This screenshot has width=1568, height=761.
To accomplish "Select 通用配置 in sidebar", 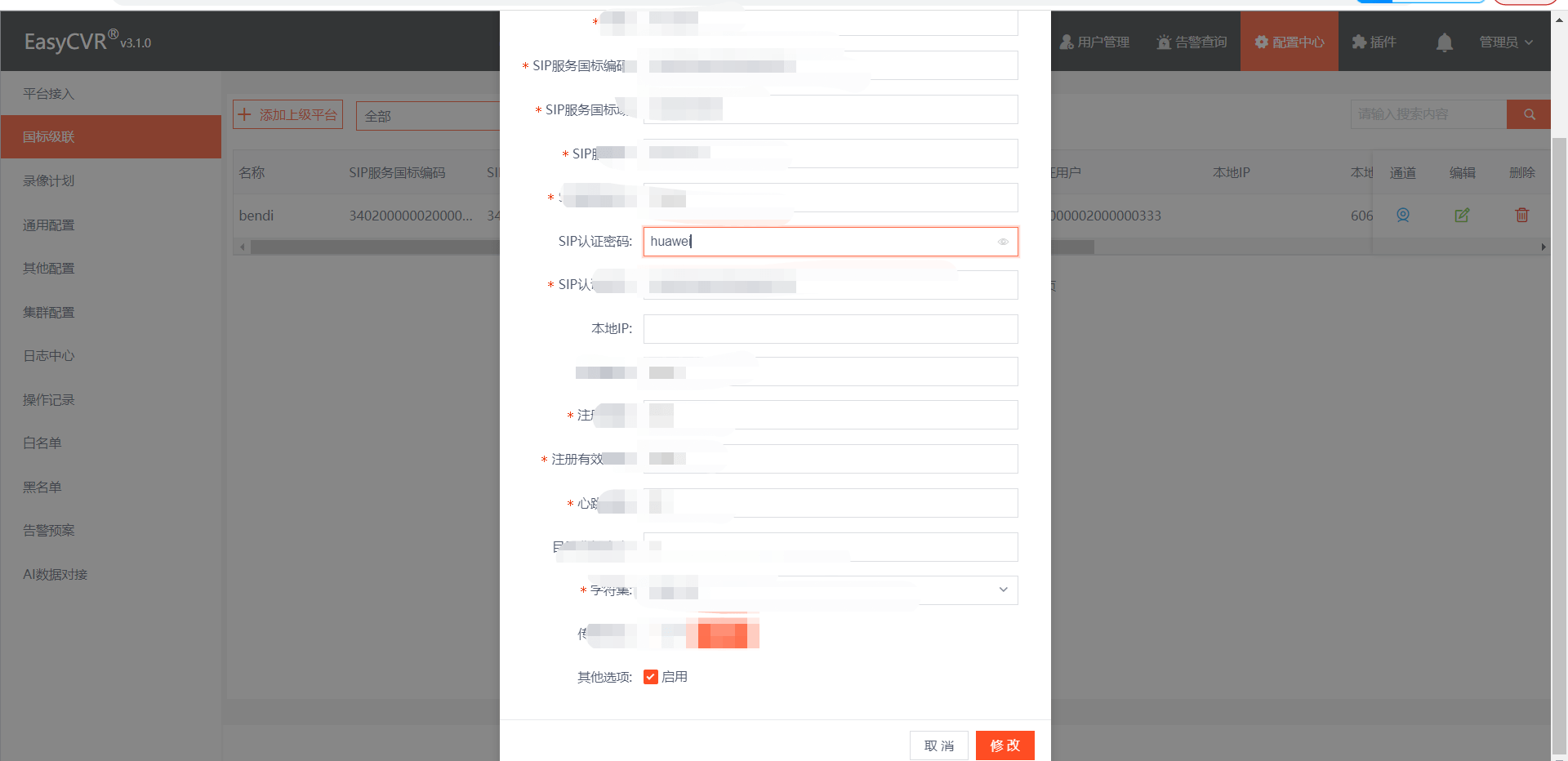I will 49,225.
